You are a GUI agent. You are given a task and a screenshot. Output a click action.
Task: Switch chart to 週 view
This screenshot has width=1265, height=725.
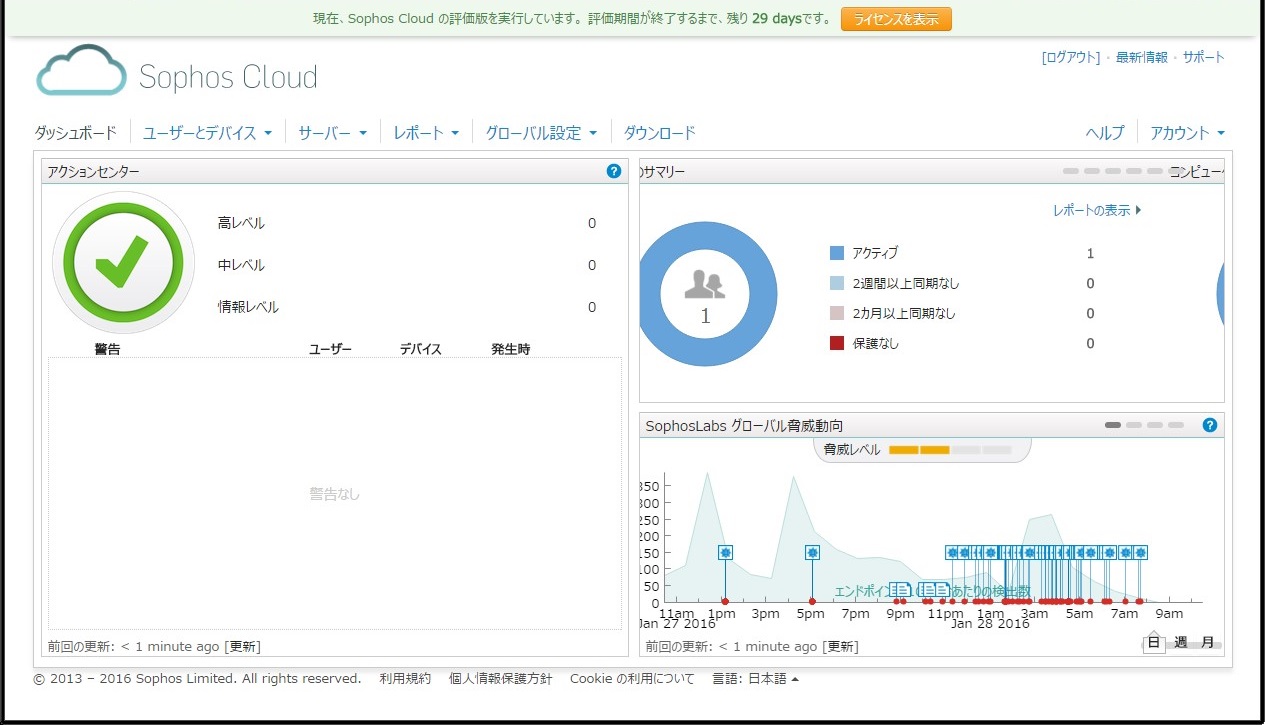click(1181, 642)
